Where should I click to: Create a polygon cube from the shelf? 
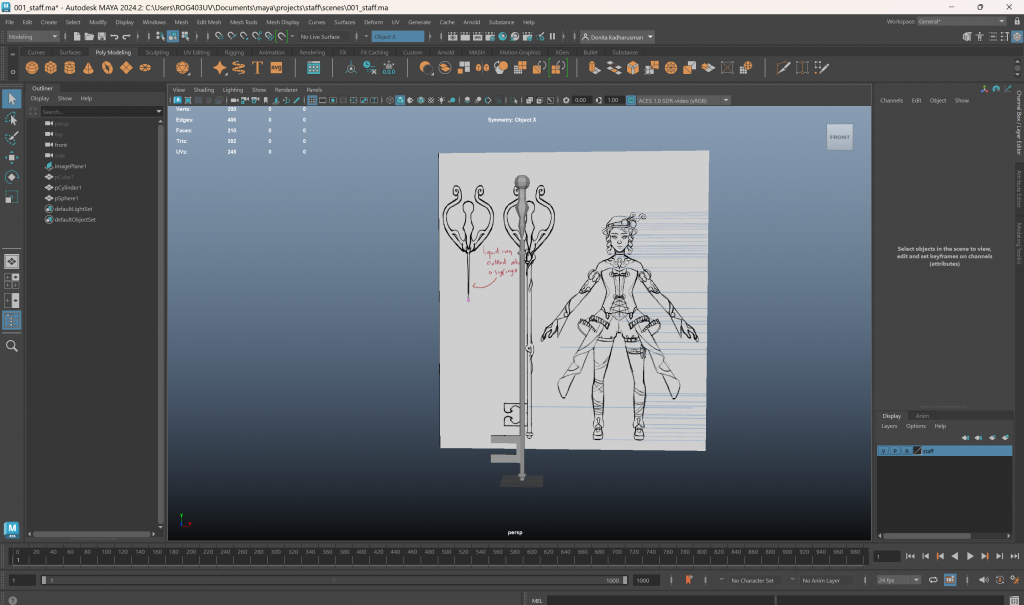[x=51, y=67]
